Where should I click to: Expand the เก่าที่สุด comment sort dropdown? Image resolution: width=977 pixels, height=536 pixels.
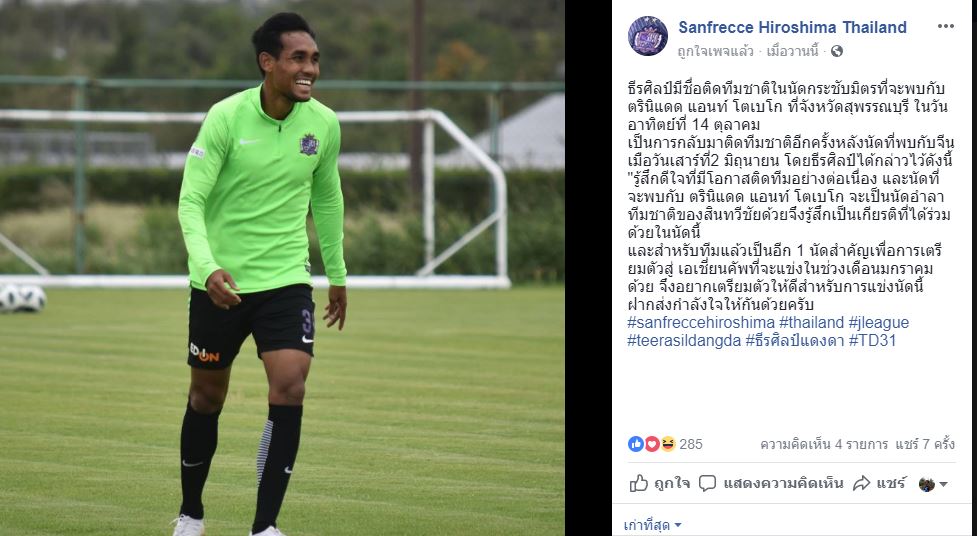pos(652,525)
